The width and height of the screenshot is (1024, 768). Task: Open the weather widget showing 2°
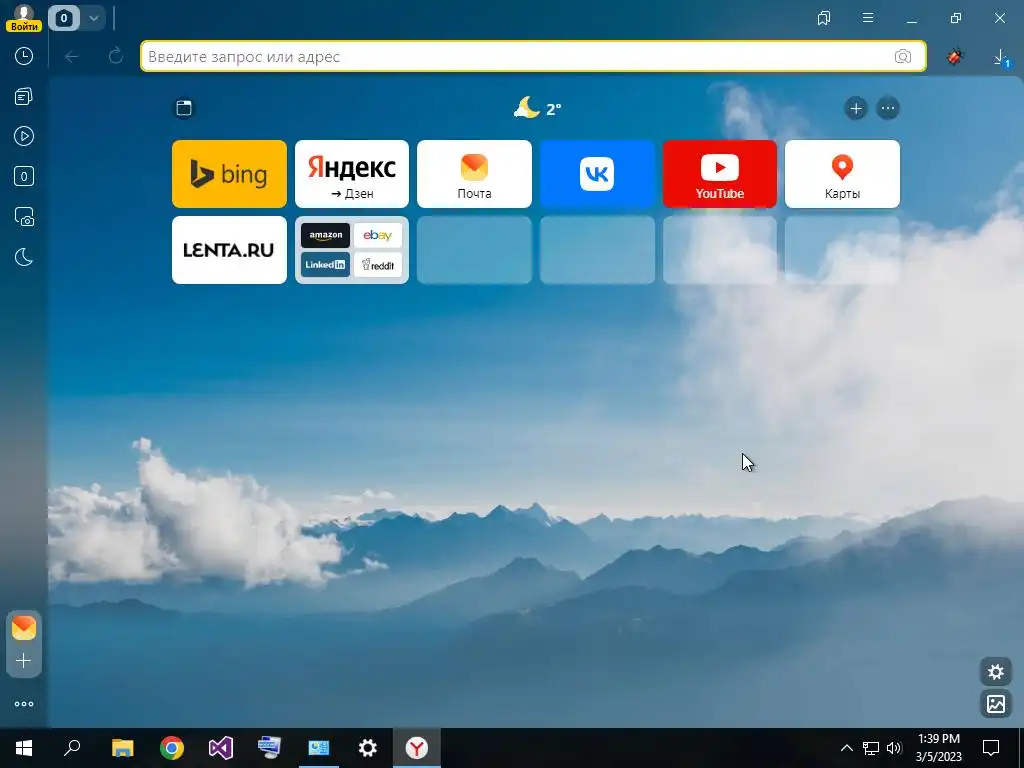537,108
